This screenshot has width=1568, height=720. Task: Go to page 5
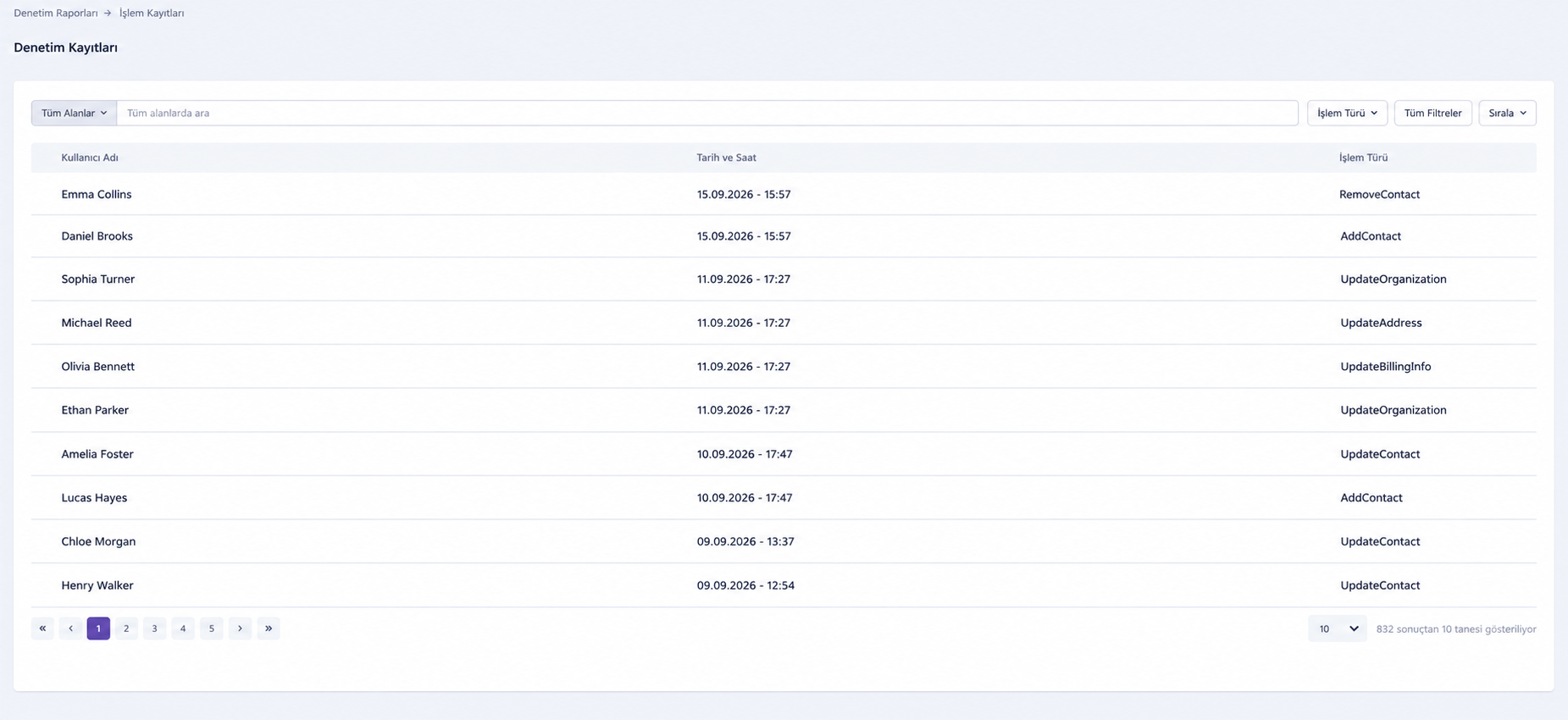tap(212, 629)
